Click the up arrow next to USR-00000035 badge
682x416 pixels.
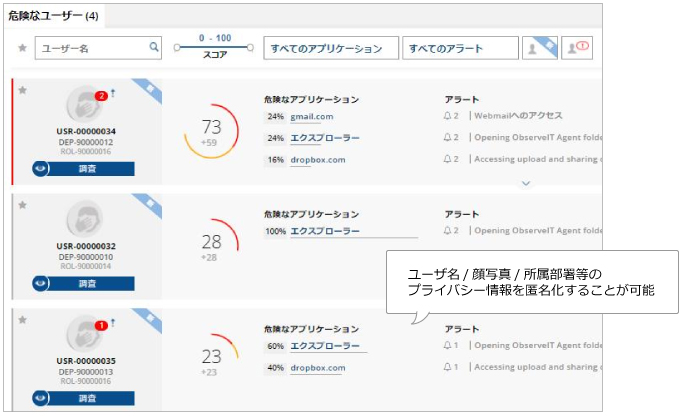[113, 322]
